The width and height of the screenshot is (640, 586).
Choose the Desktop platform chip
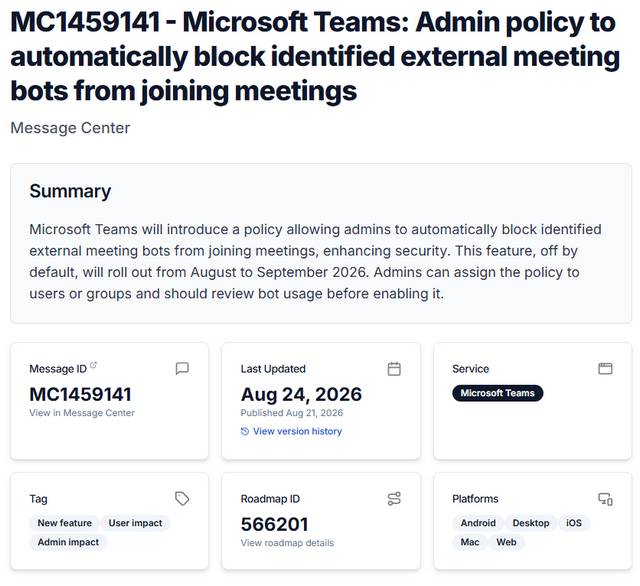coord(531,523)
